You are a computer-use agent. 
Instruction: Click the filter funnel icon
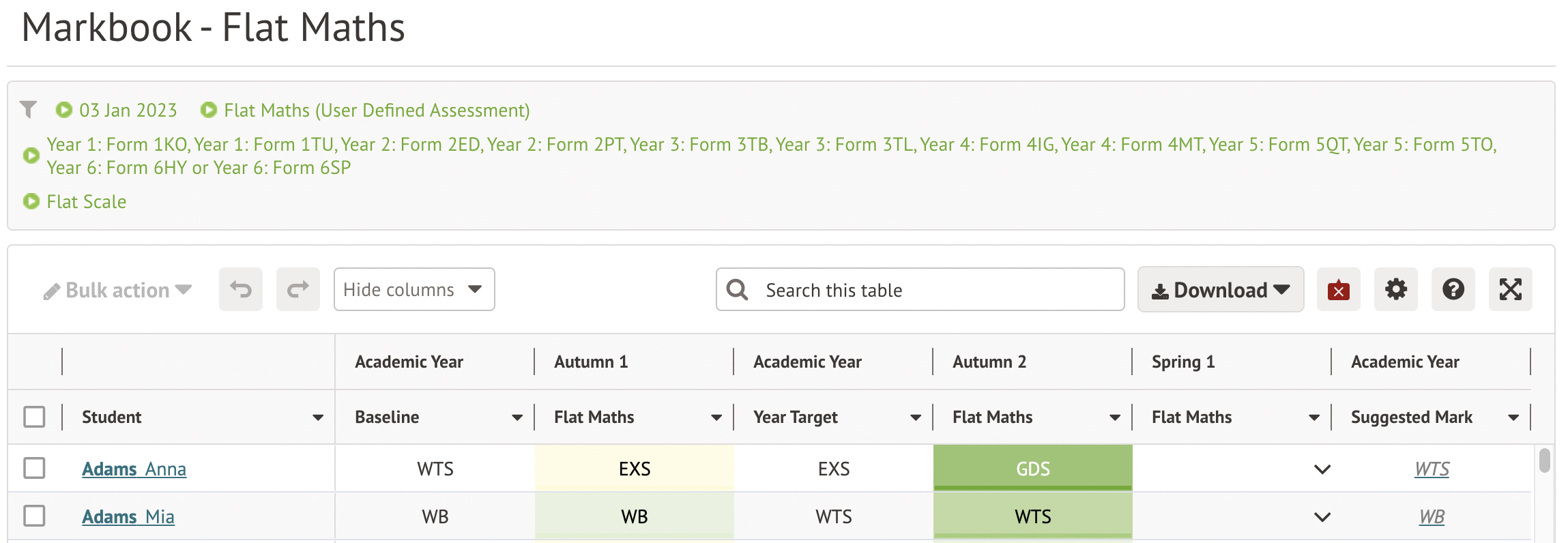pos(29,109)
